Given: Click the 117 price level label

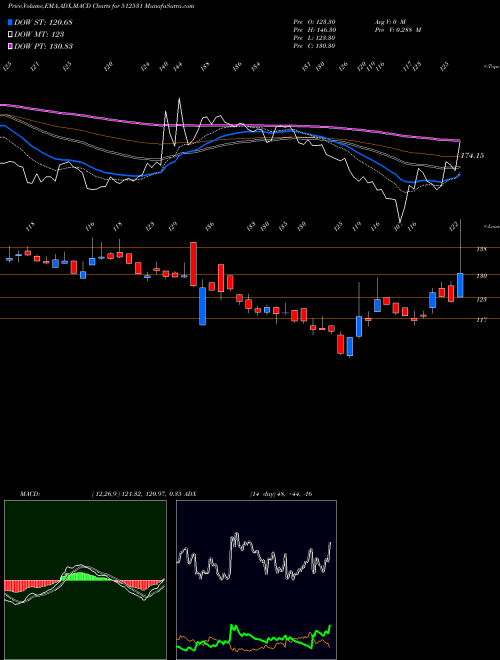Looking at the screenshot, I should click(481, 320).
